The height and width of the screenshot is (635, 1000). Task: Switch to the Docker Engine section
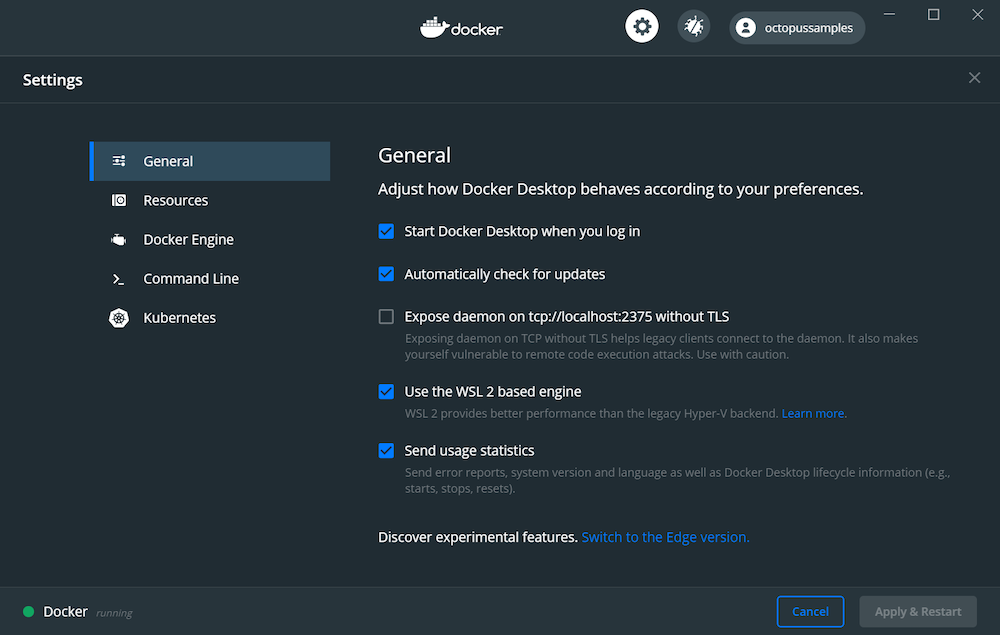(x=188, y=240)
